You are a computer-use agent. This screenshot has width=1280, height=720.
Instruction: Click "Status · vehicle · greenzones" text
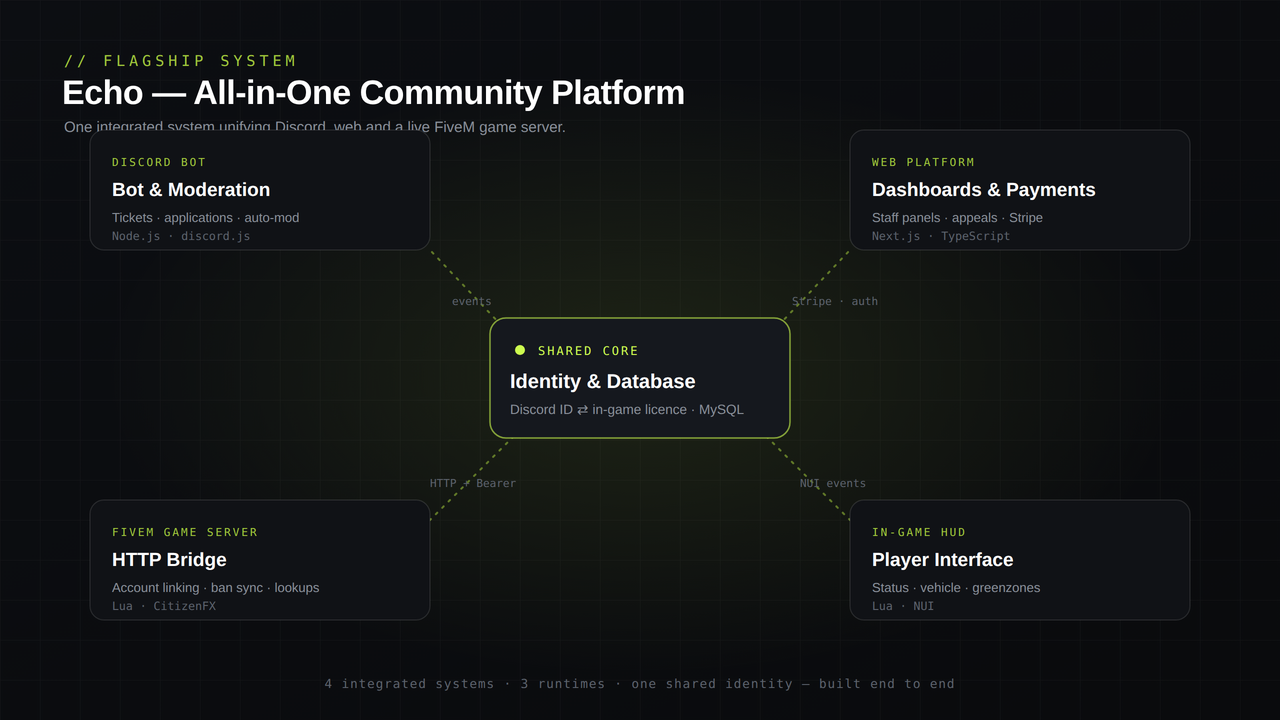click(x=956, y=588)
